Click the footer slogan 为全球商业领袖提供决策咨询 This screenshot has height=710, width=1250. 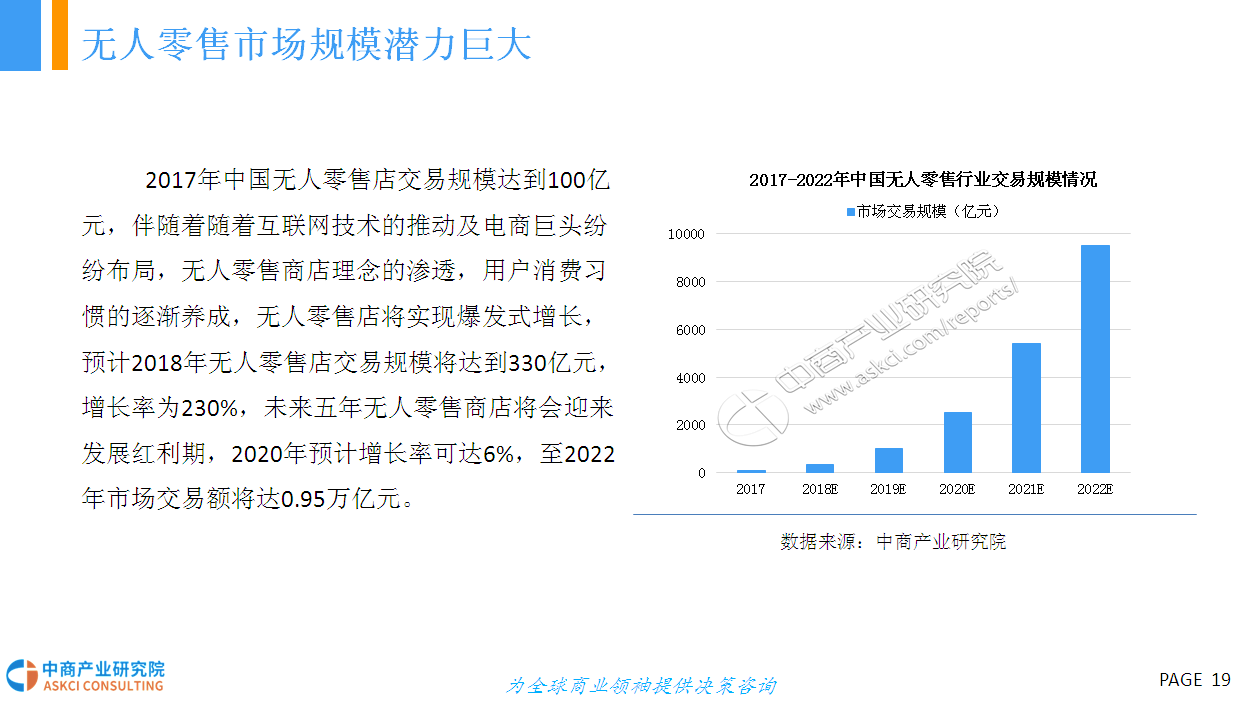[640, 686]
